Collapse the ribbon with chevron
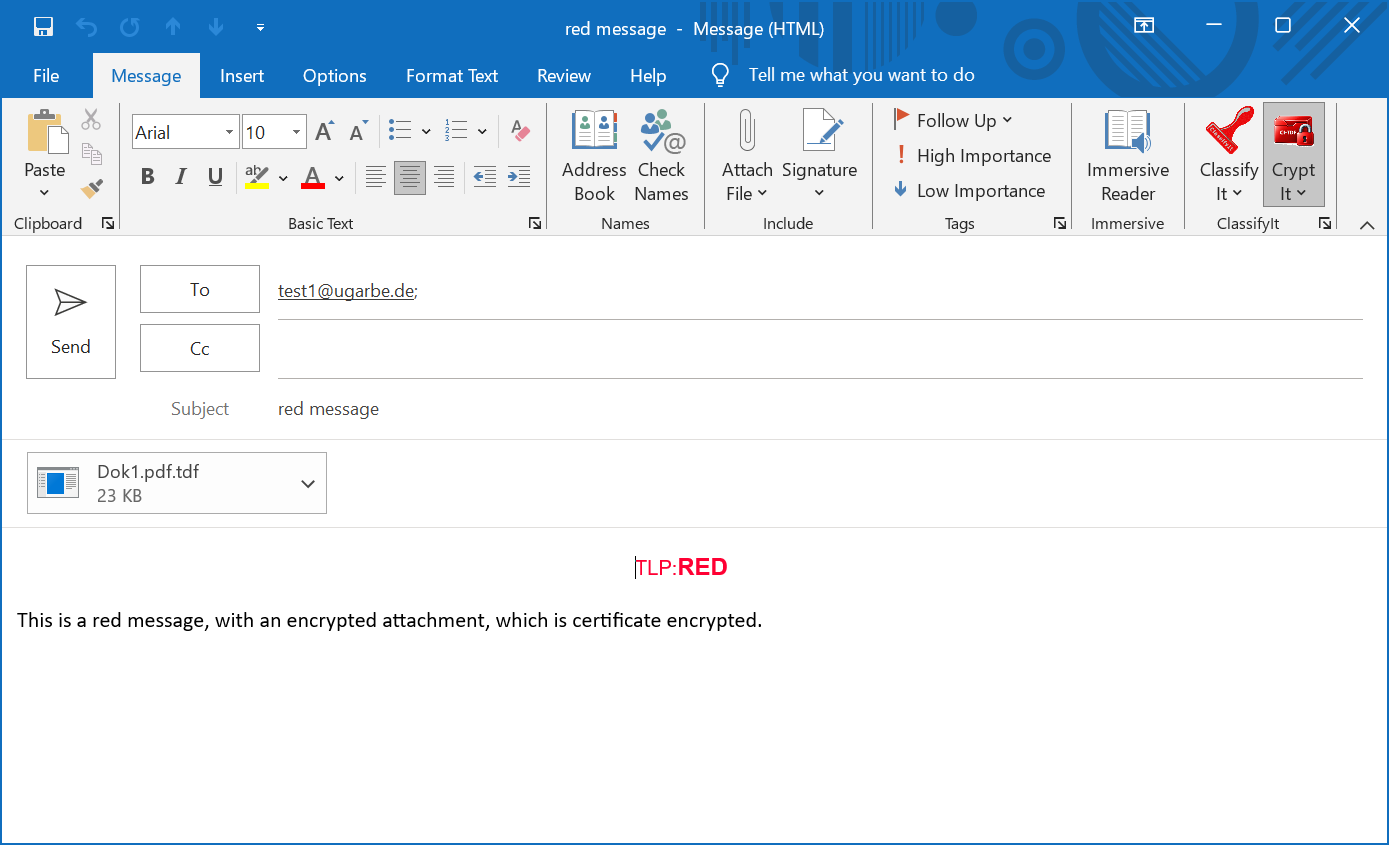 pos(1367,225)
